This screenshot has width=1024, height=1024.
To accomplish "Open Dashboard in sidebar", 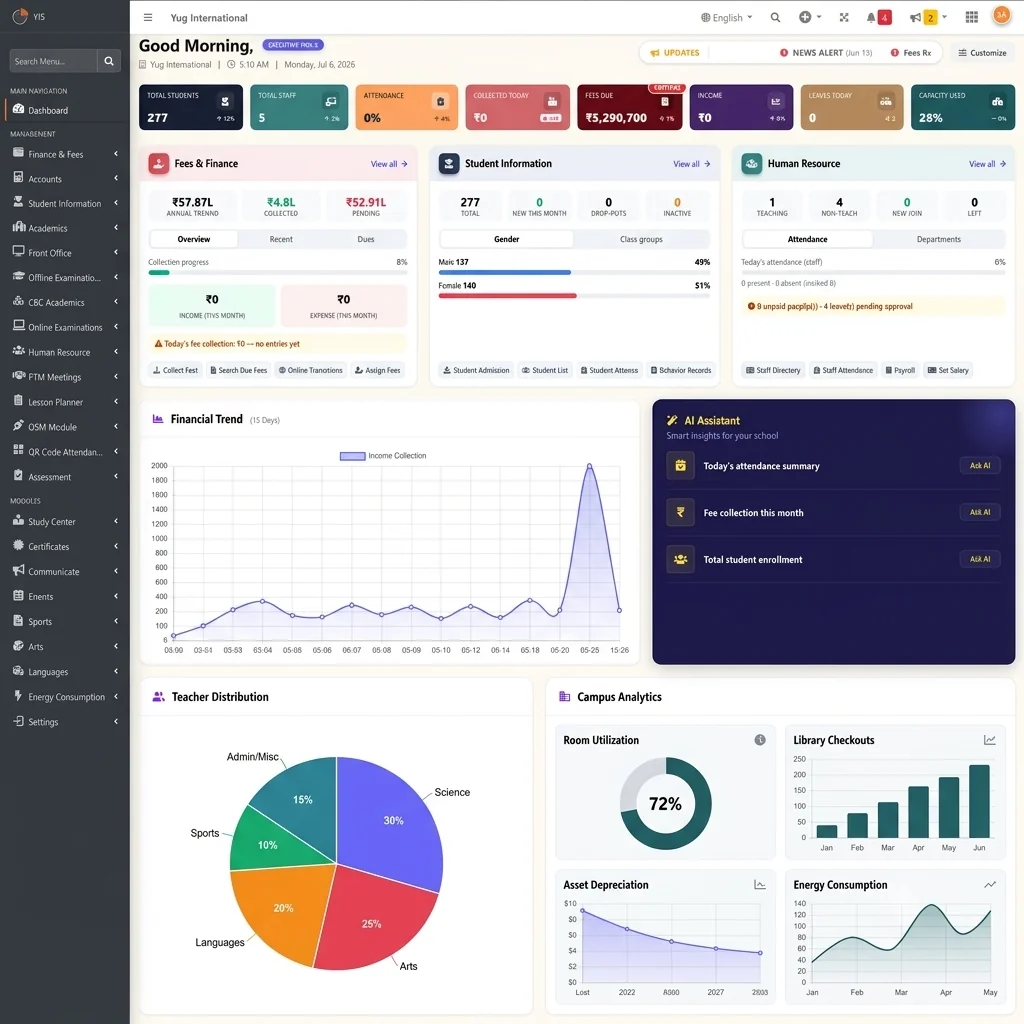I will (65, 110).
